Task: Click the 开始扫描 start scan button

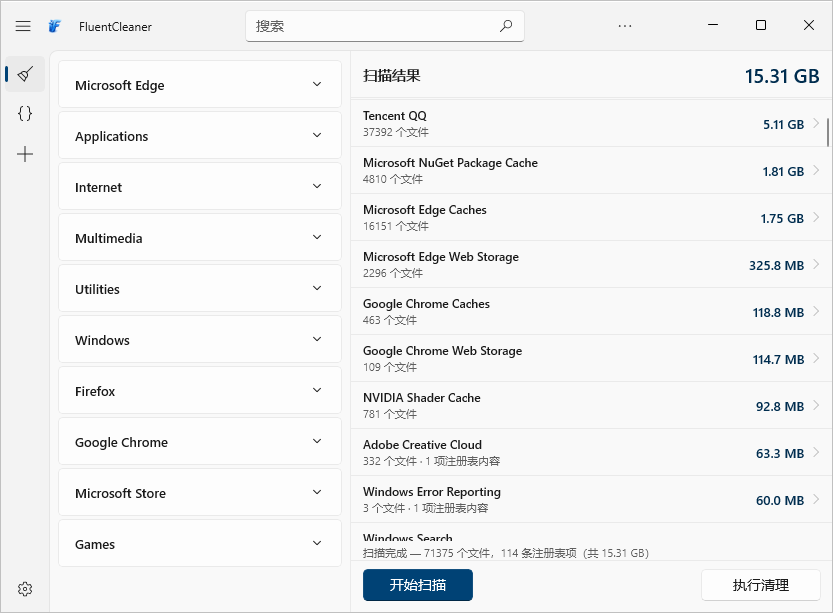Action: pyautogui.click(x=418, y=585)
